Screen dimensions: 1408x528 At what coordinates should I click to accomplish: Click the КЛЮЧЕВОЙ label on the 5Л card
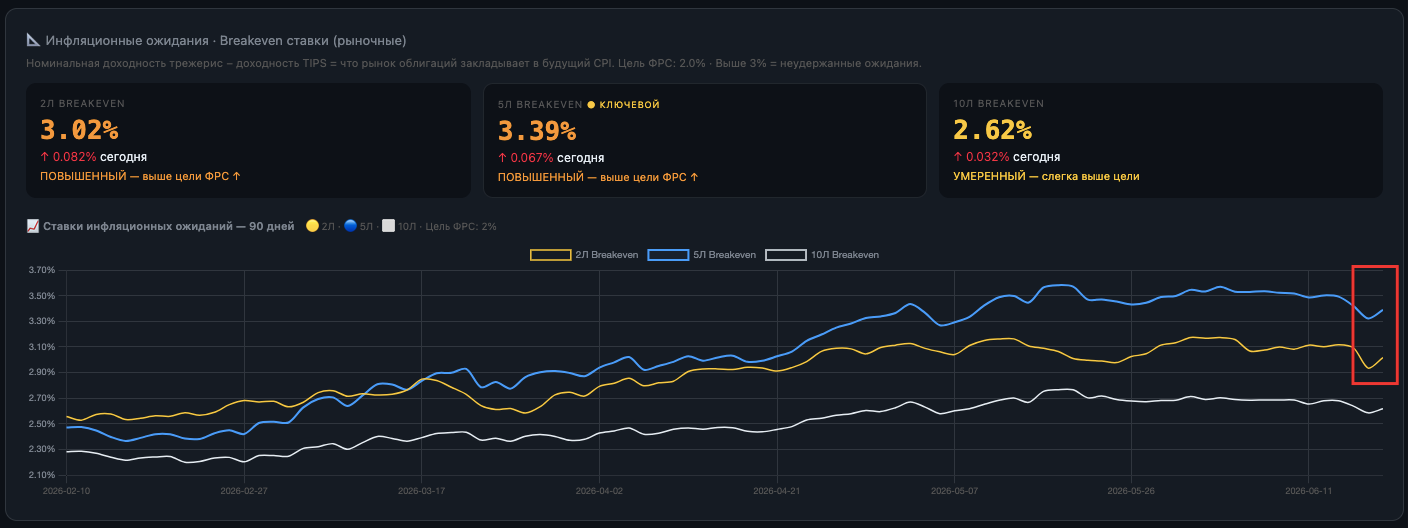pos(630,104)
